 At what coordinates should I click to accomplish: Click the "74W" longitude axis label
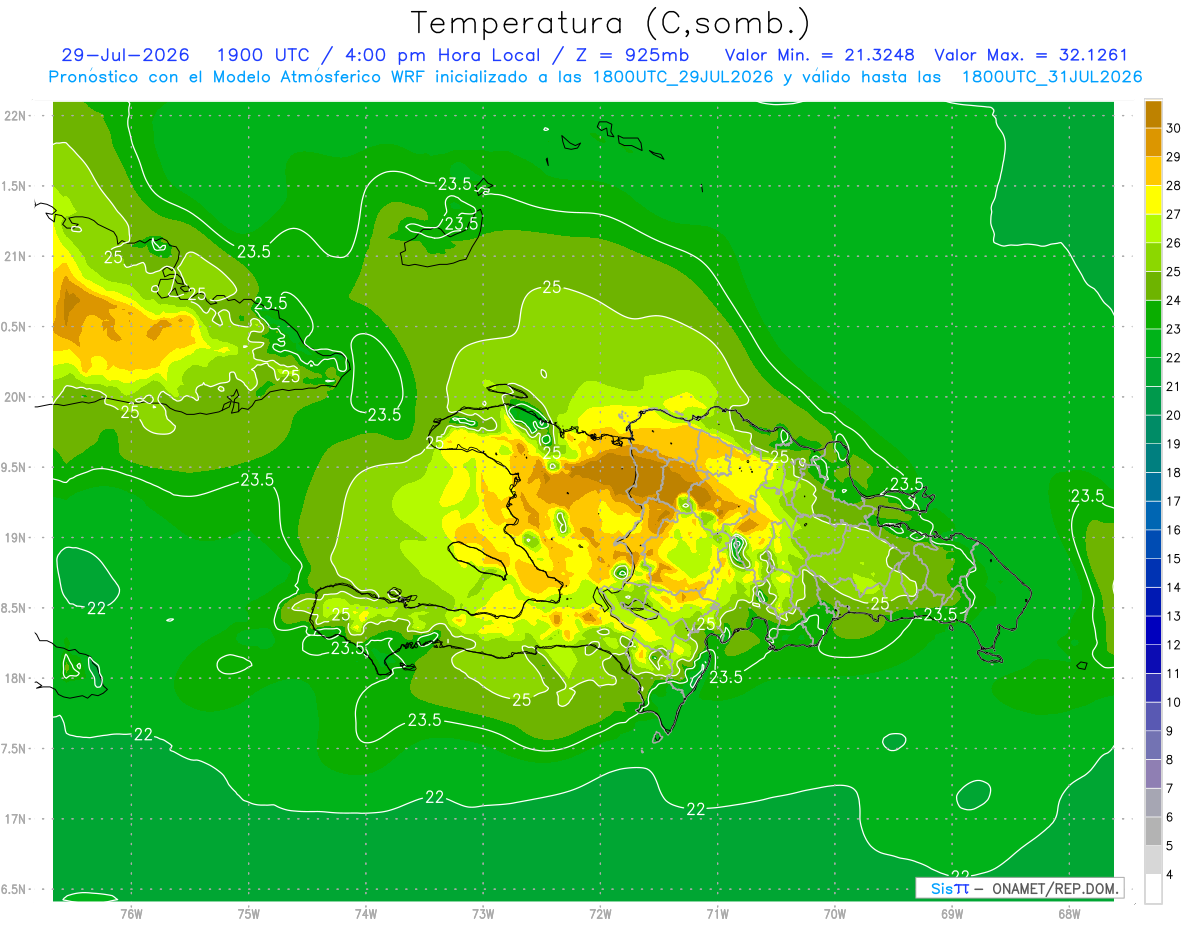tap(366, 913)
